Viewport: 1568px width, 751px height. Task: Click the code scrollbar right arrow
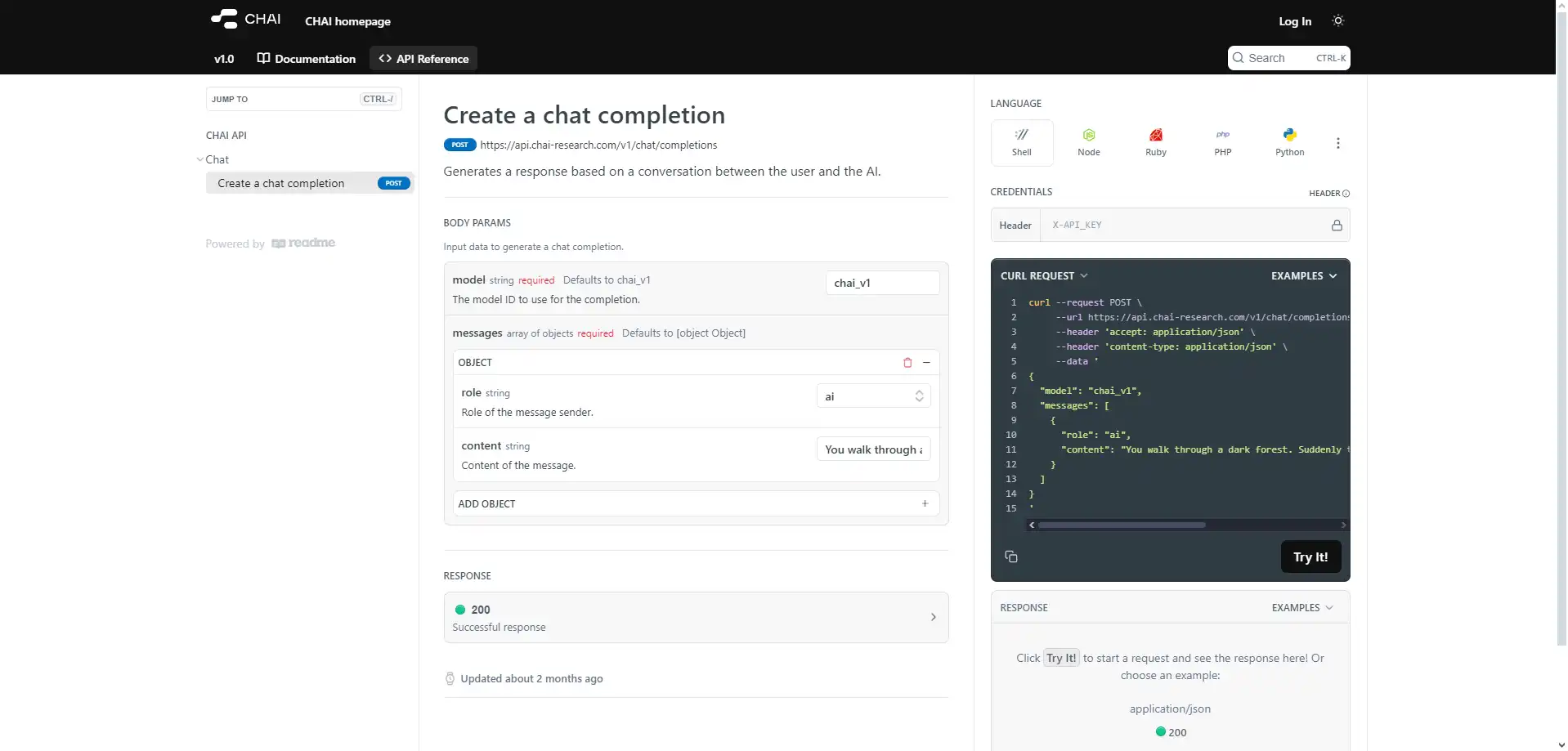coord(1343,525)
